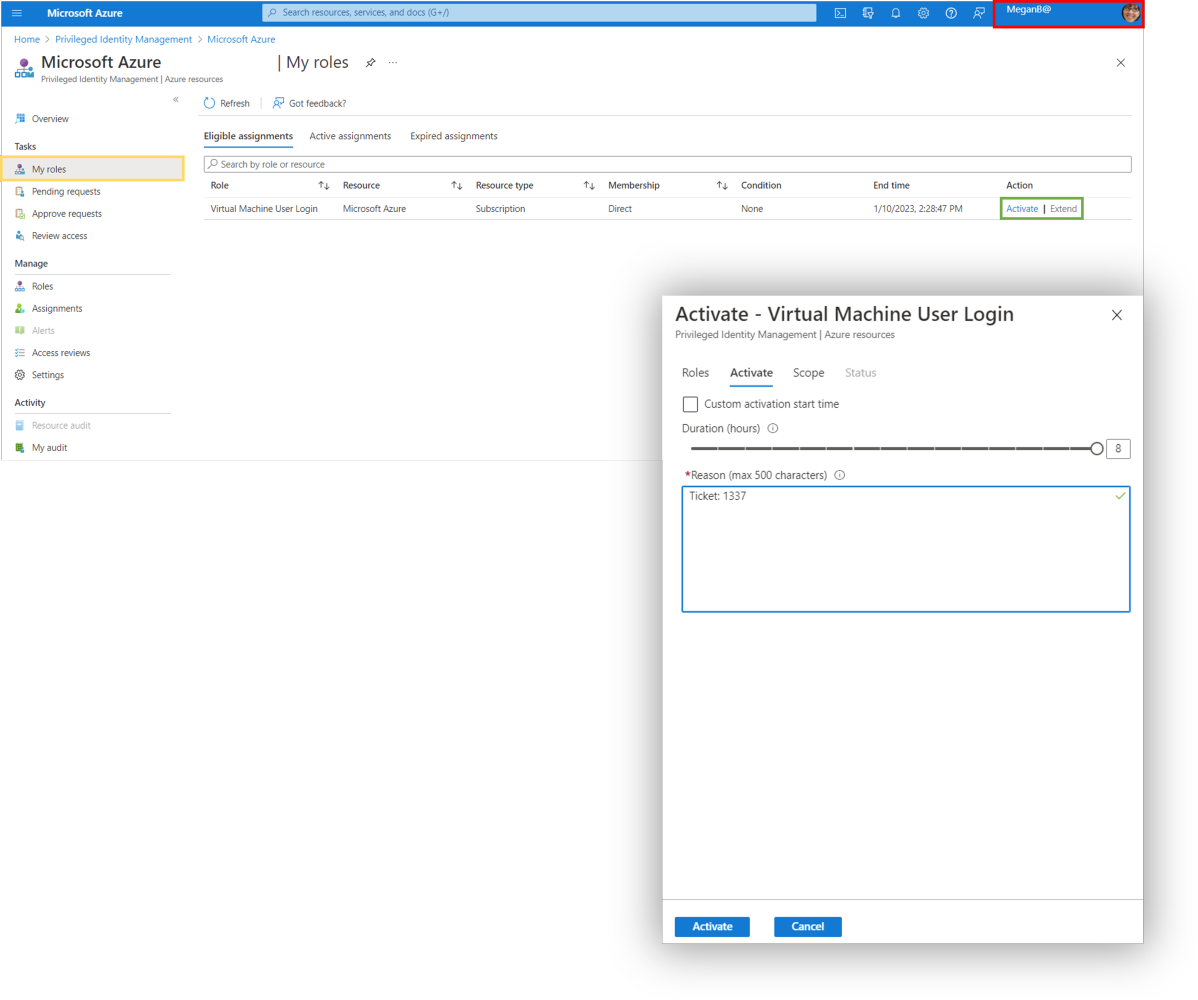The image size is (1198, 1000).
Task: Click the Duration info icon
Action: 773,428
